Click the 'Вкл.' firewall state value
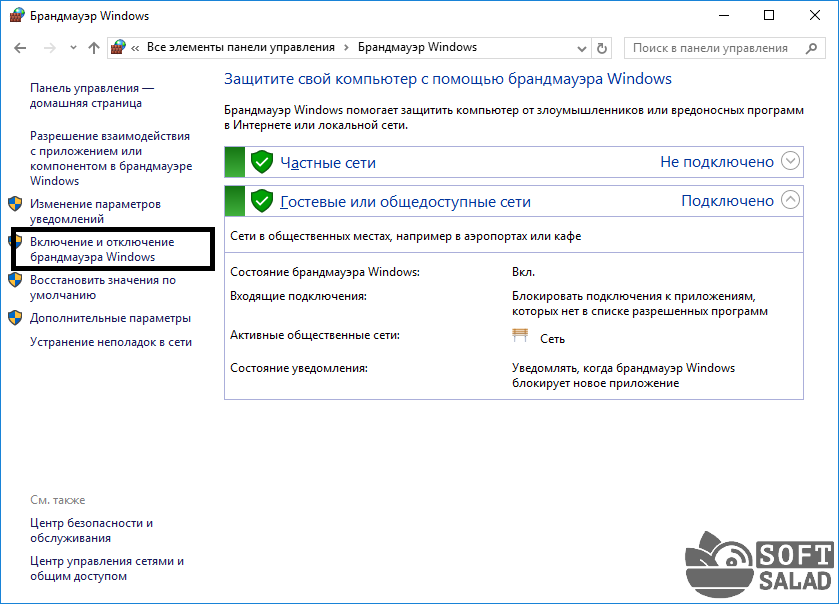 coord(523,272)
